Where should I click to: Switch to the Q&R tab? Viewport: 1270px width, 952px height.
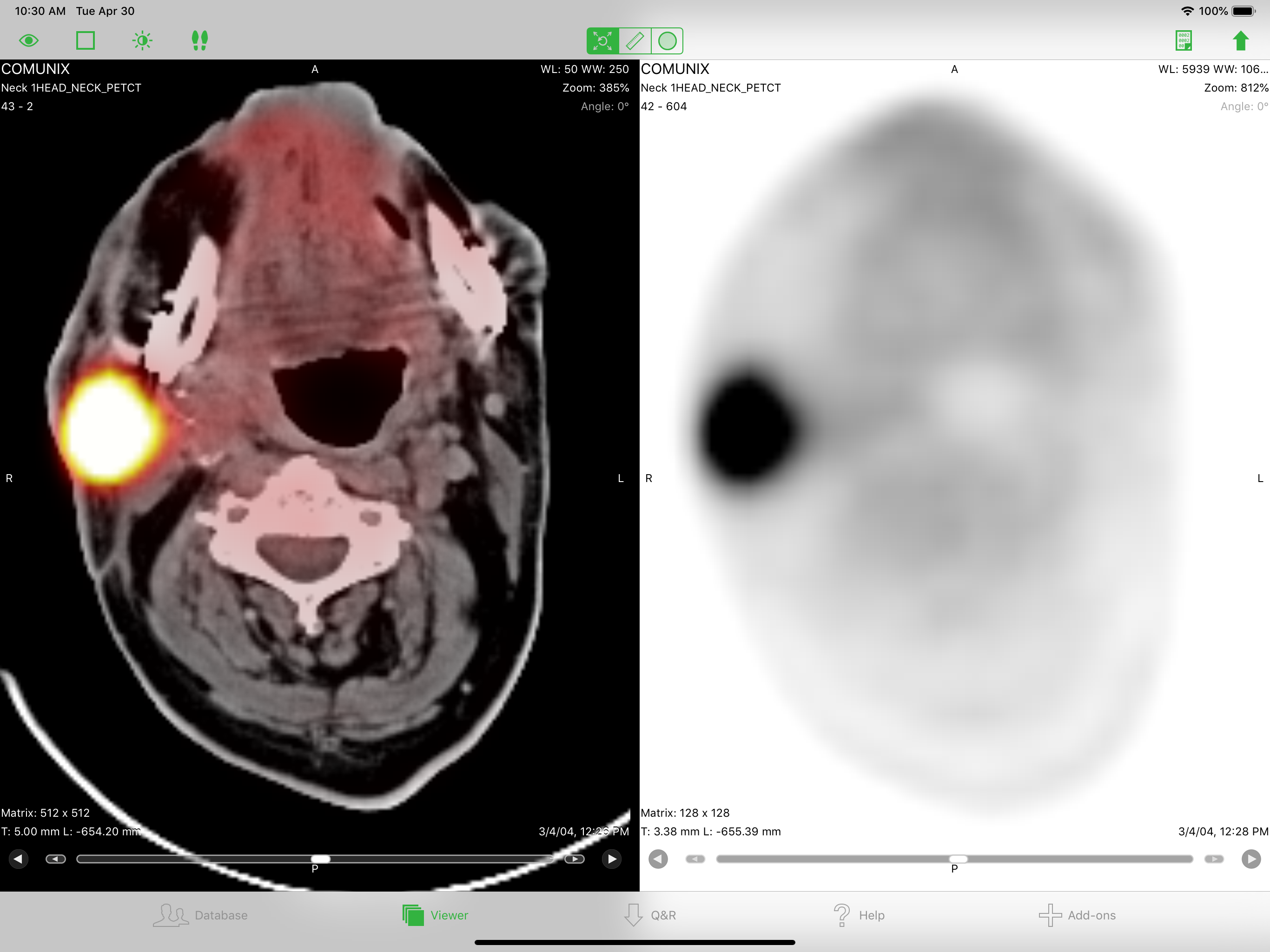[650, 915]
